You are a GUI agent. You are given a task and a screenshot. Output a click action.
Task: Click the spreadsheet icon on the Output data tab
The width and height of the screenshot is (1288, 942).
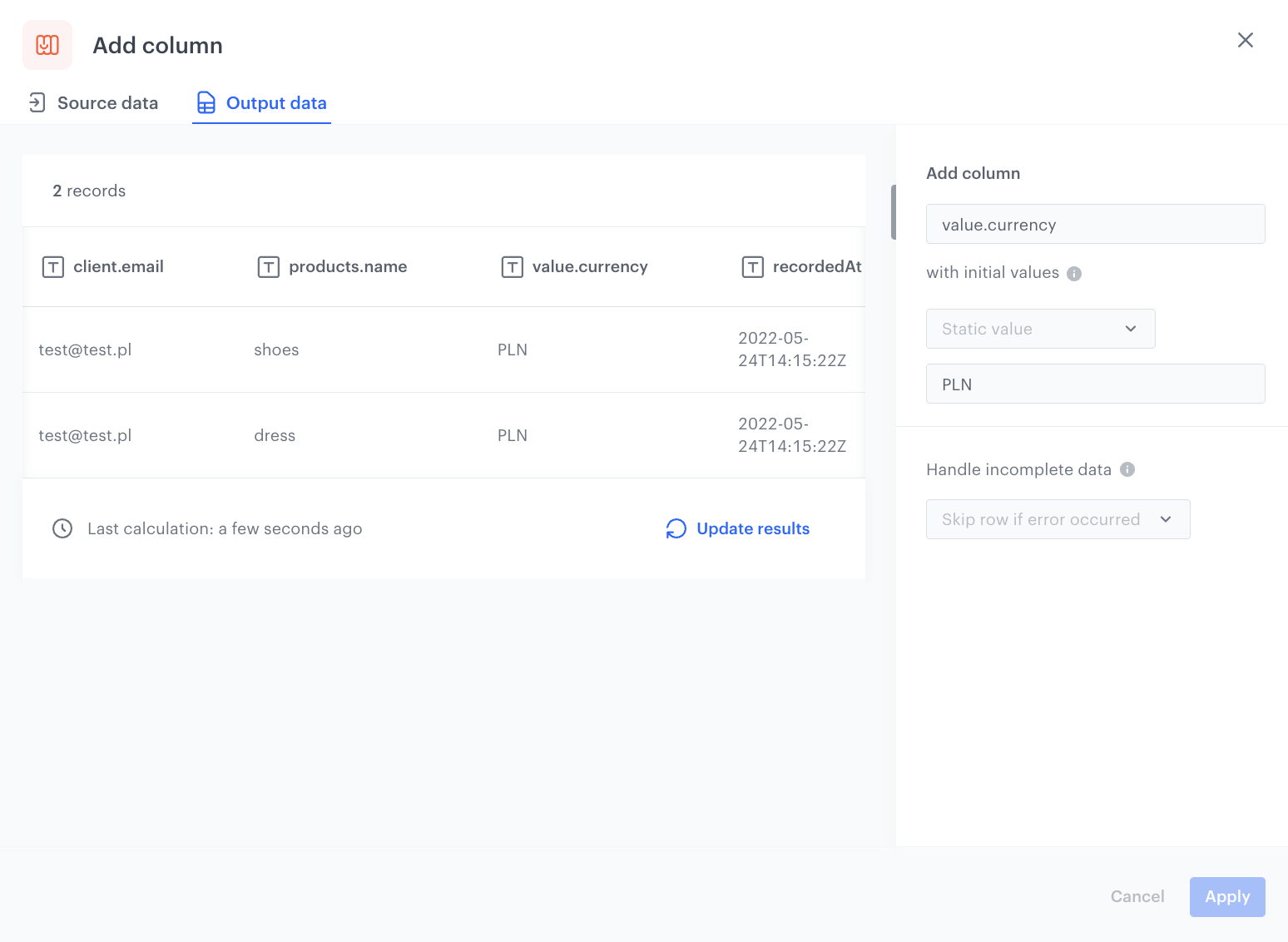pyautogui.click(x=206, y=102)
